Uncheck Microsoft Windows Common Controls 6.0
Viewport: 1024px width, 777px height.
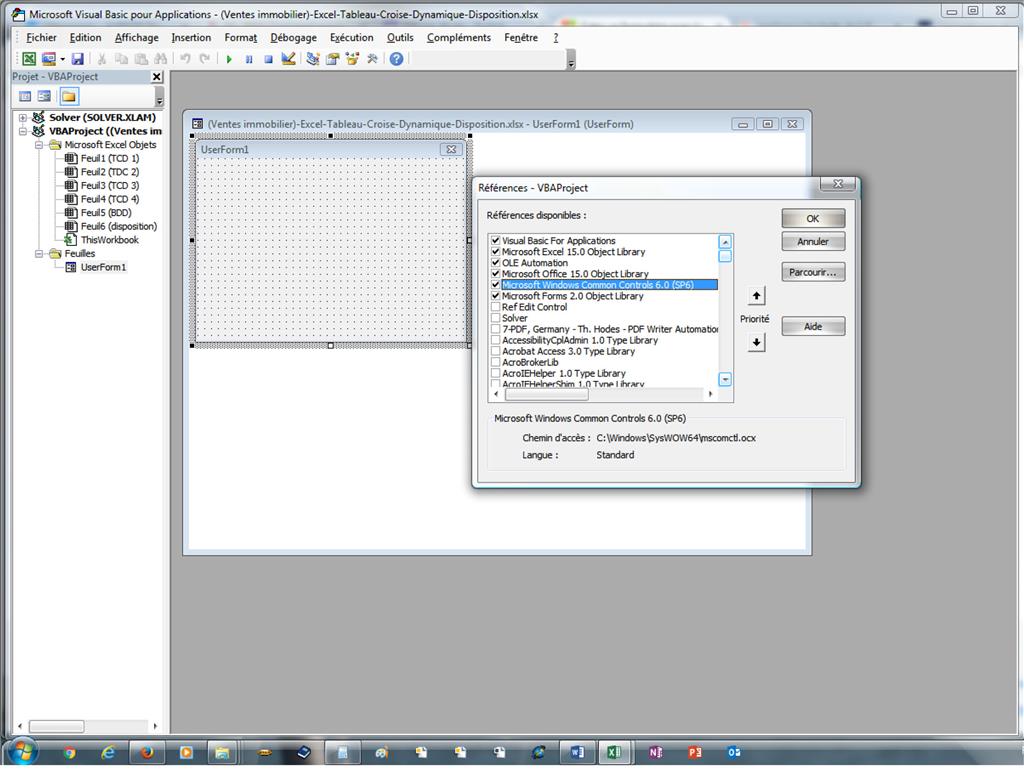point(496,285)
